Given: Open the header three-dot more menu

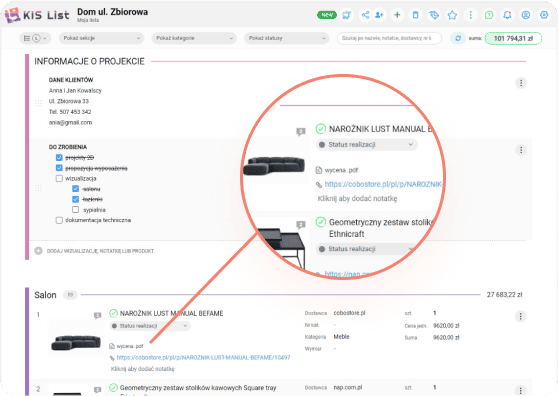Looking at the screenshot, I should 470,15.
